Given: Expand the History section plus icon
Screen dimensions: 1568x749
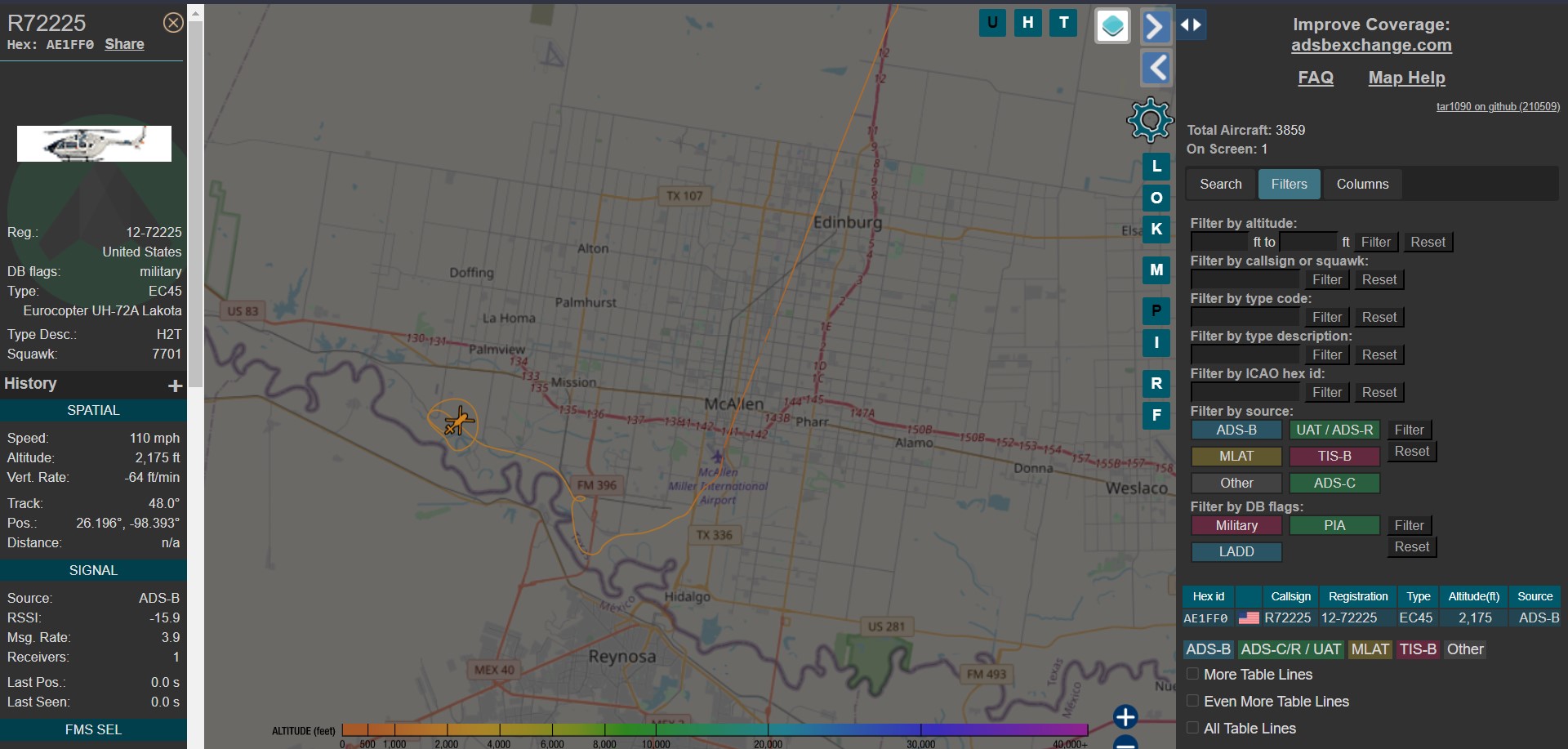Looking at the screenshot, I should coord(175,386).
